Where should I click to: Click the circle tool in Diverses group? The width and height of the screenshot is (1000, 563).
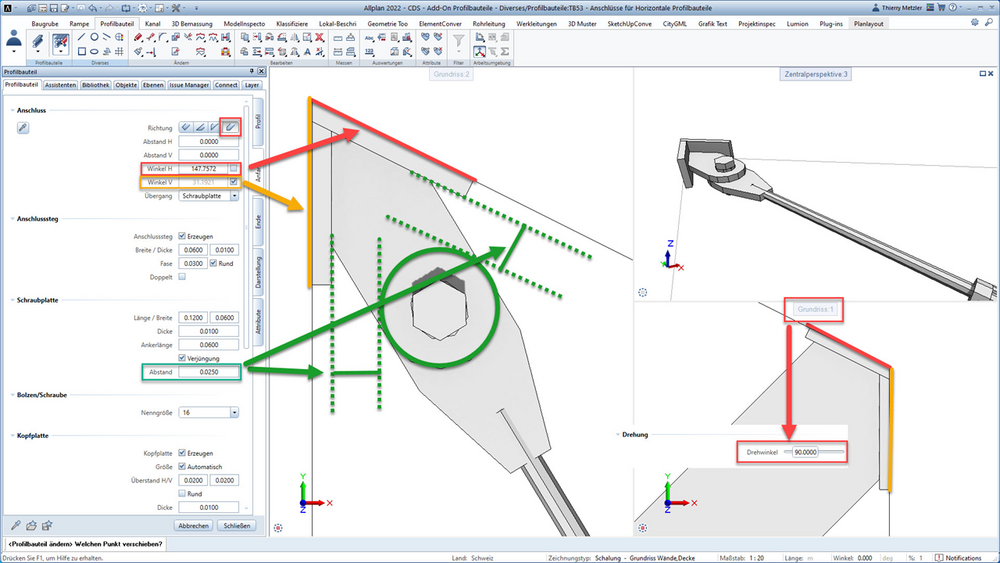click(94, 38)
